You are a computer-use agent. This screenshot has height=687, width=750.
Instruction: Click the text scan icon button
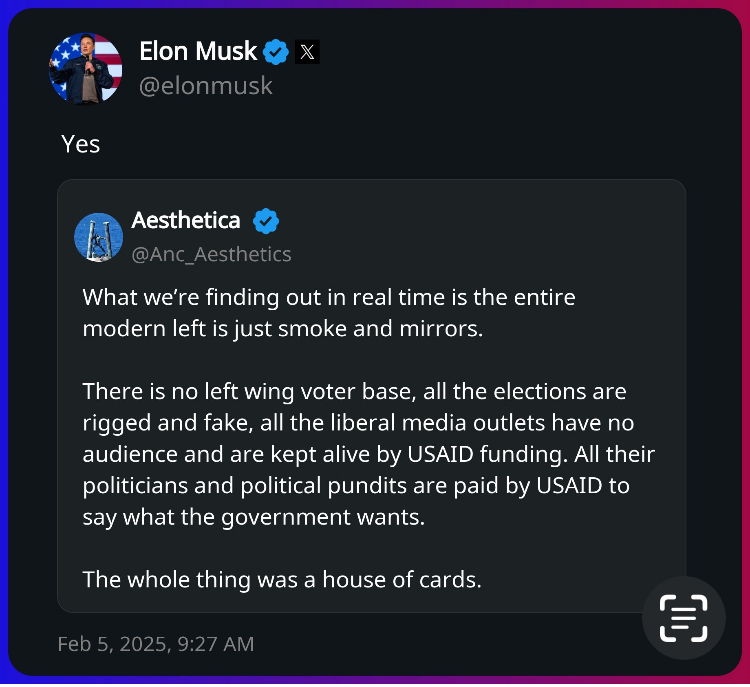(683, 618)
